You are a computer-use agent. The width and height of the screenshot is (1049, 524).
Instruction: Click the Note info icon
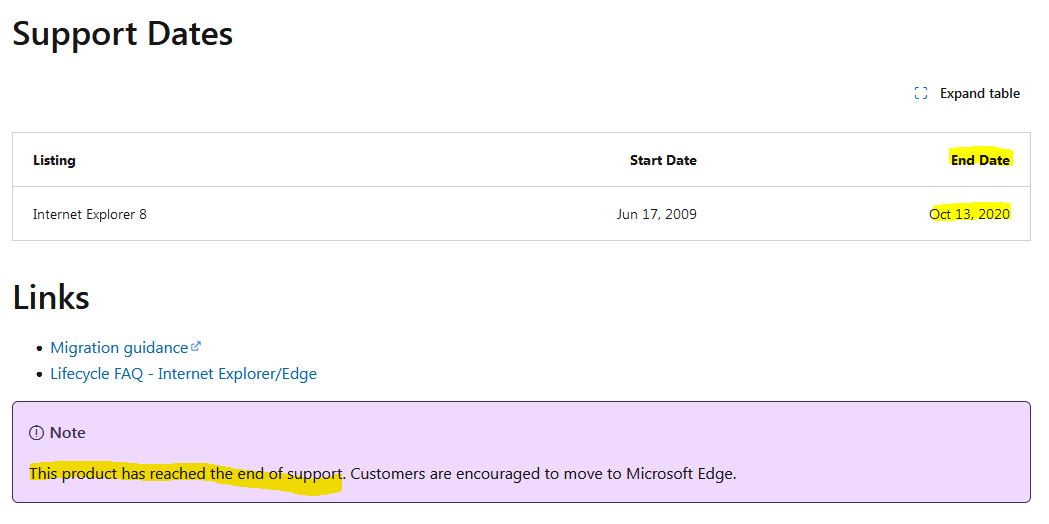(x=37, y=433)
